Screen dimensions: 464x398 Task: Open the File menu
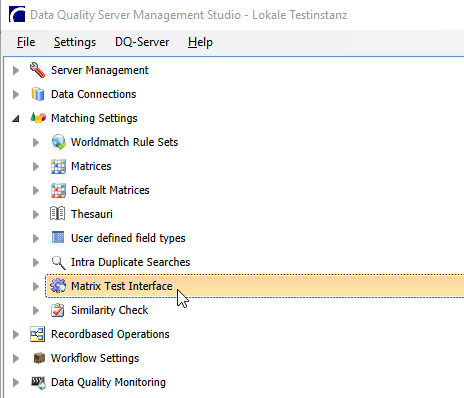[26, 42]
